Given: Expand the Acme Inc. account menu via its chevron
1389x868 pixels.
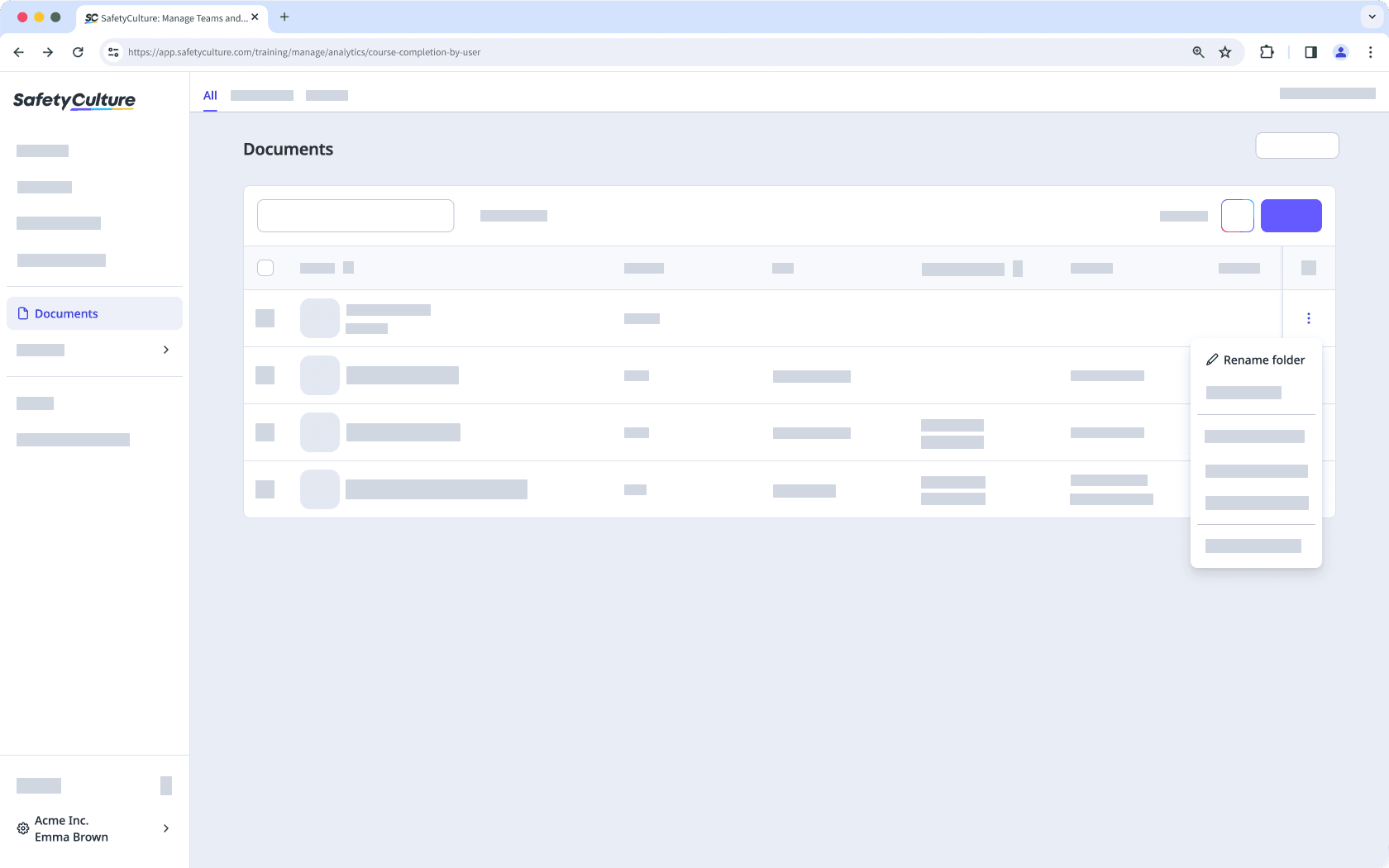Looking at the screenshot, I should point(165,828).
